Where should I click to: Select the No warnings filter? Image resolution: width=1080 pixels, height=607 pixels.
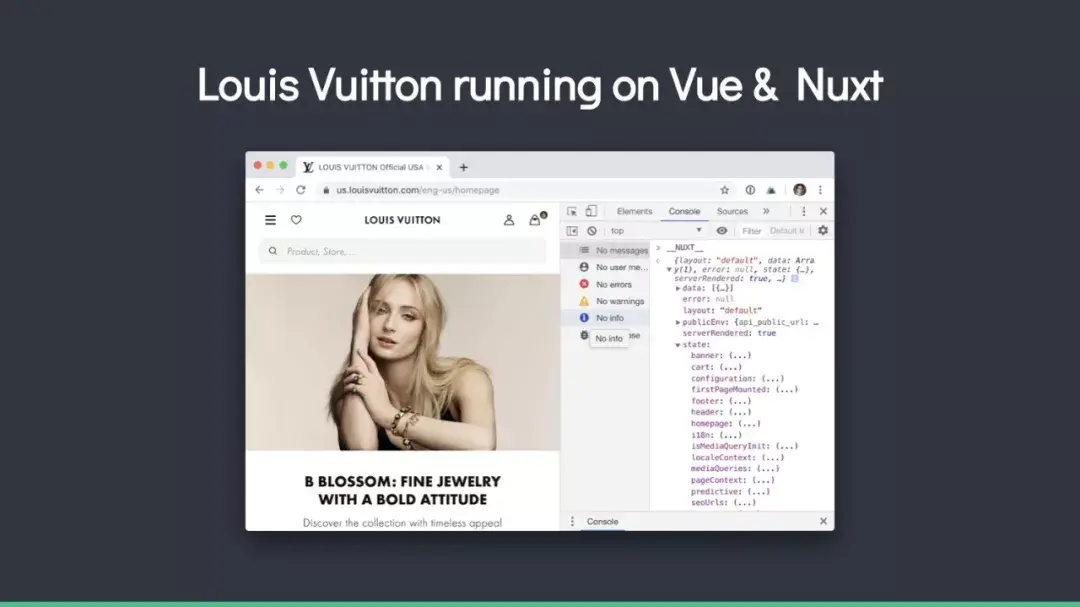coord(606,301)
